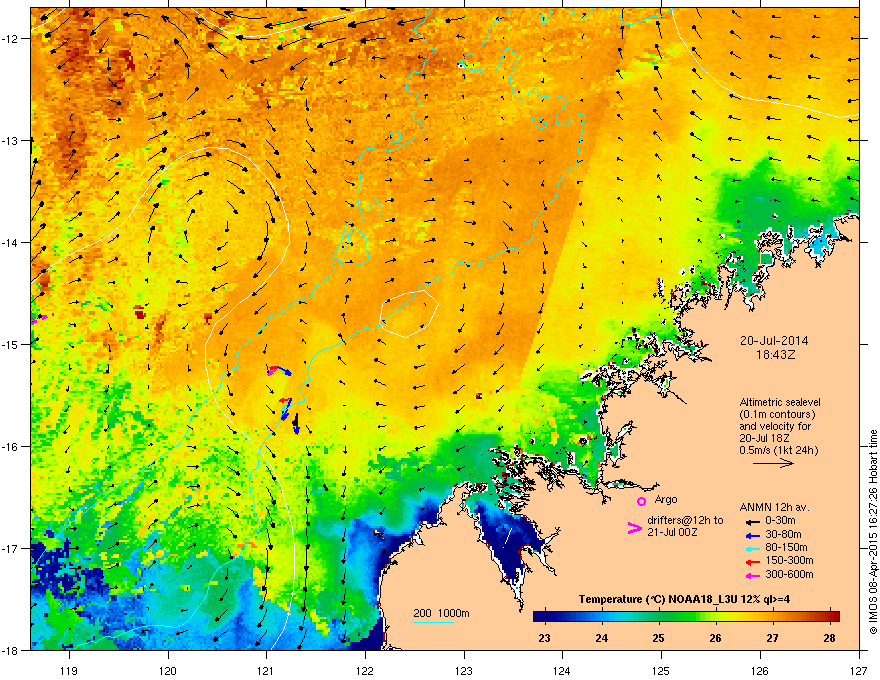Click the '20-Jul 18Z' text
Image resolution: width=880 pixels, height=680 pixels.
tap(762, 438)
